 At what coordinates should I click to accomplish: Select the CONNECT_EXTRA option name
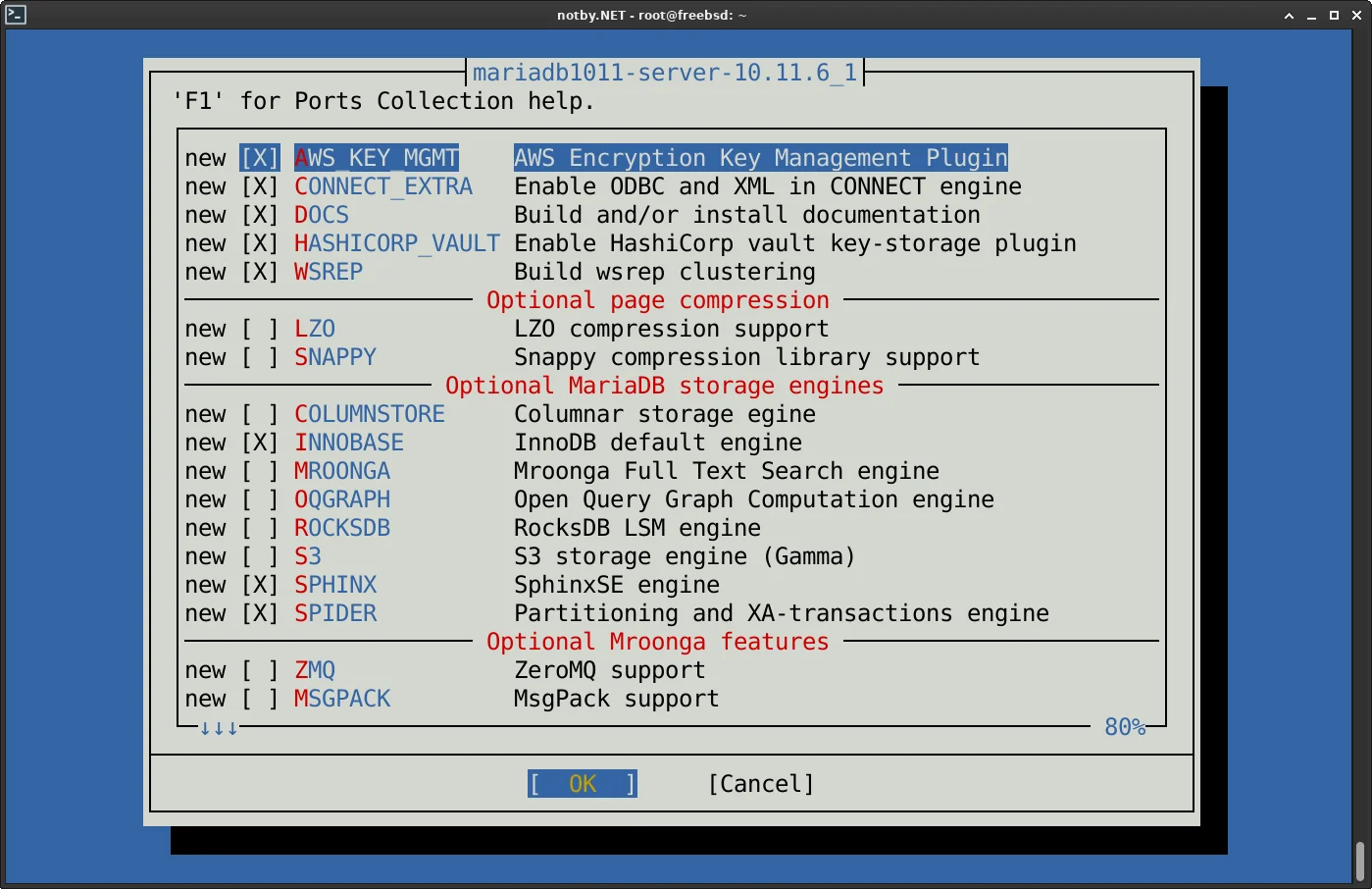coord(383,186)
